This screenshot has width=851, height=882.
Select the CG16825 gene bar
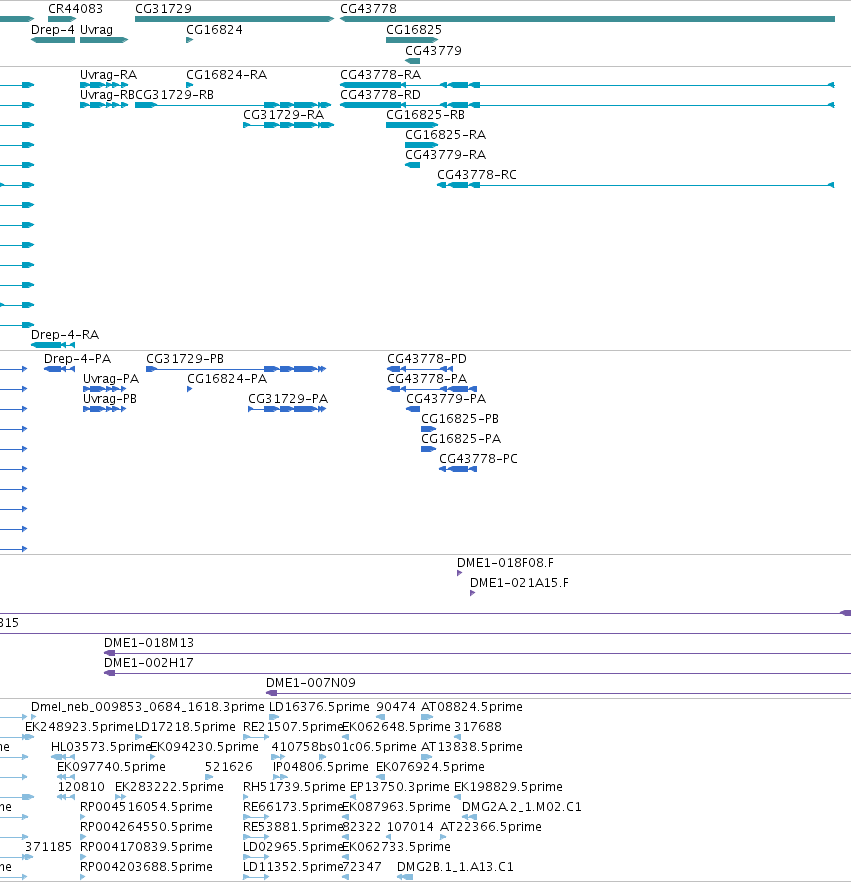pos(412,40)
